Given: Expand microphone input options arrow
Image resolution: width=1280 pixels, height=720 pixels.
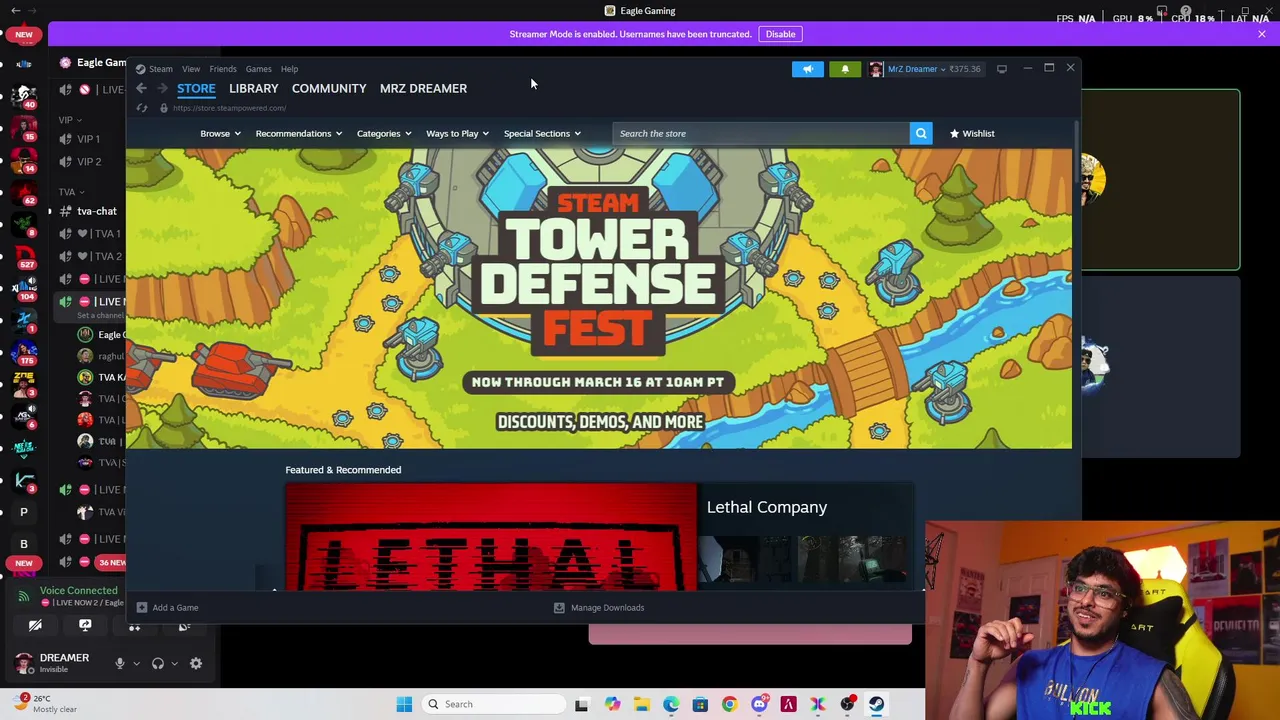Looking at the screenshot, I should (136, 663).
